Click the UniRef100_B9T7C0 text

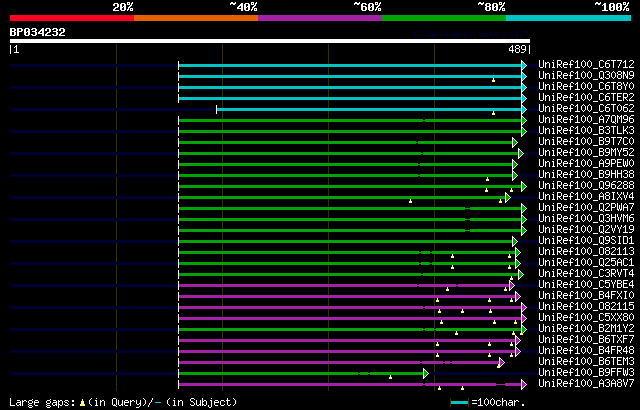tap(586, 141)
